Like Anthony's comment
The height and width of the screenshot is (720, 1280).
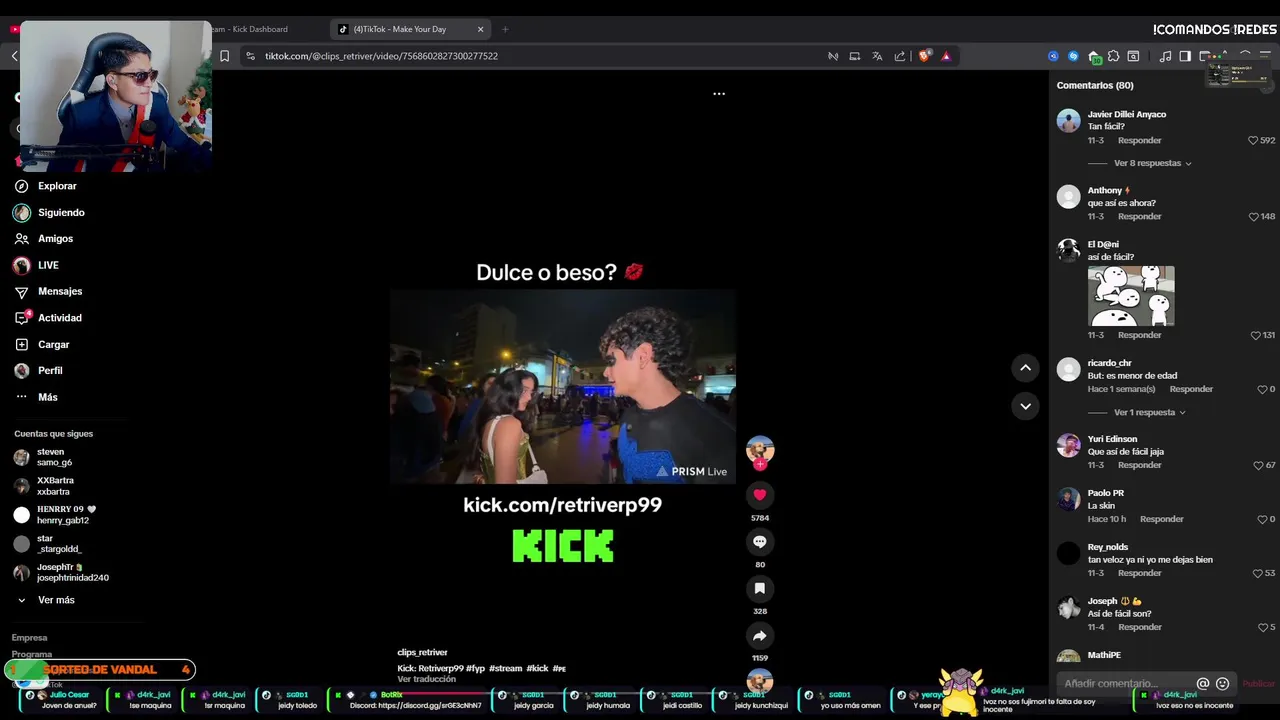click(1253, 217)
